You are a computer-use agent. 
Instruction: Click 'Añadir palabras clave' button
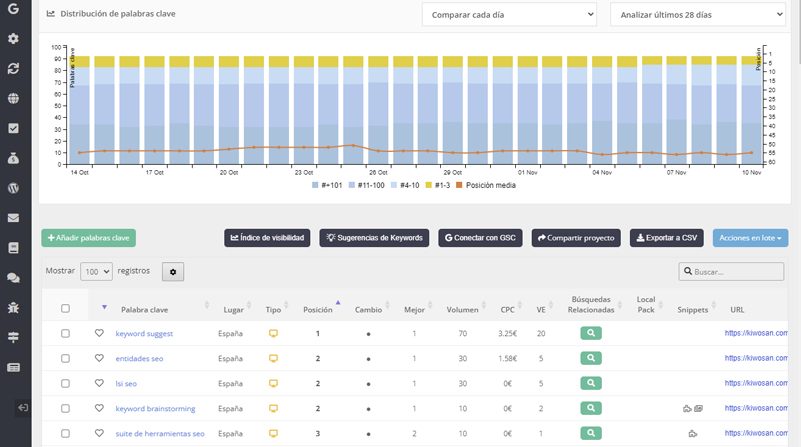click(88, 238)
